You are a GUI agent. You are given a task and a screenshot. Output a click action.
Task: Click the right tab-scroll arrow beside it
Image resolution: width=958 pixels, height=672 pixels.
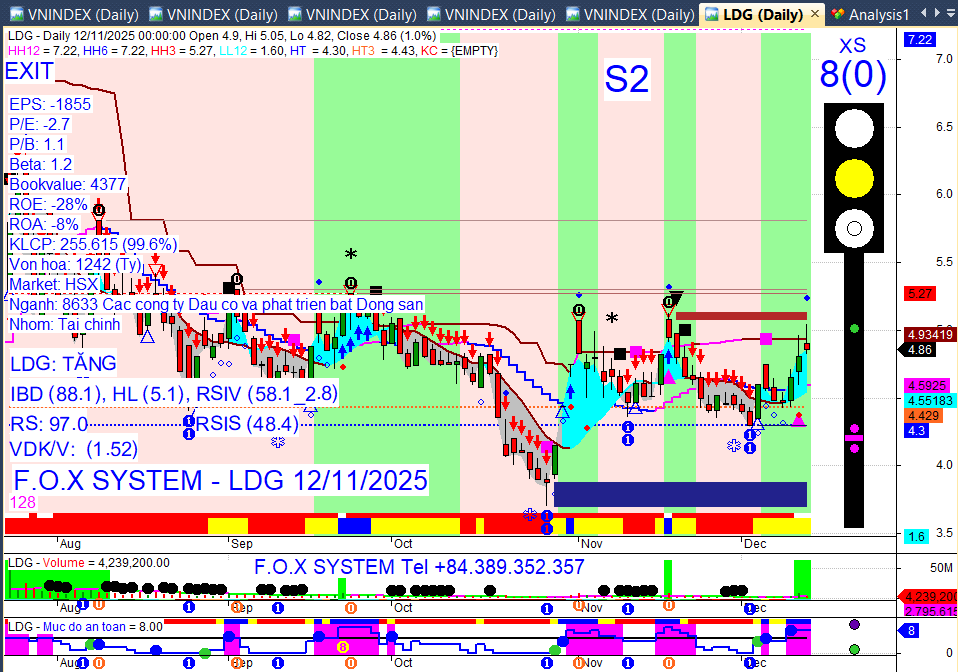tap(938, 12)
